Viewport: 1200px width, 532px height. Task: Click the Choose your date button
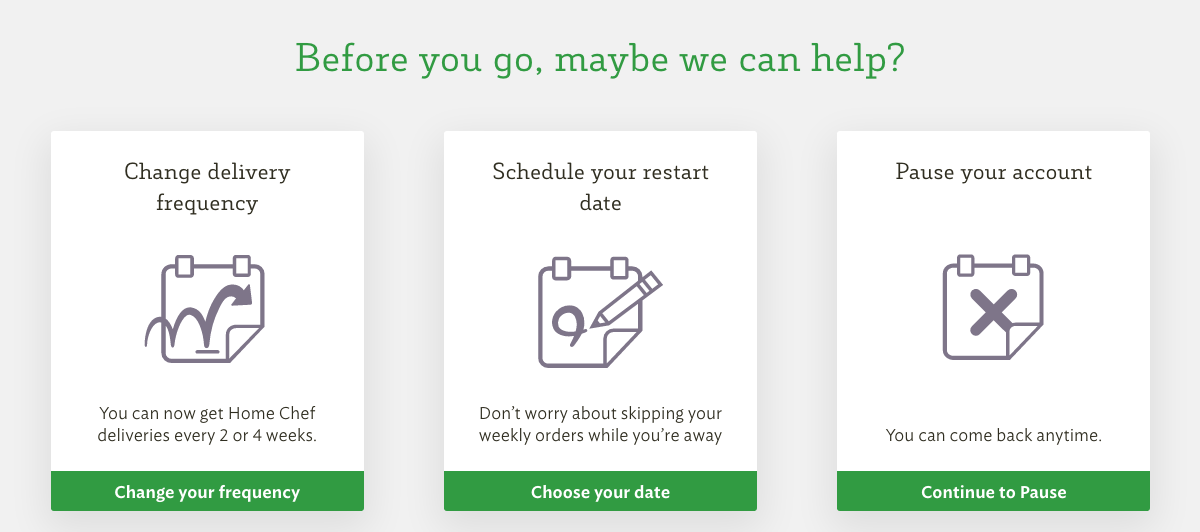pyautogui.click(x=600, y=492)
